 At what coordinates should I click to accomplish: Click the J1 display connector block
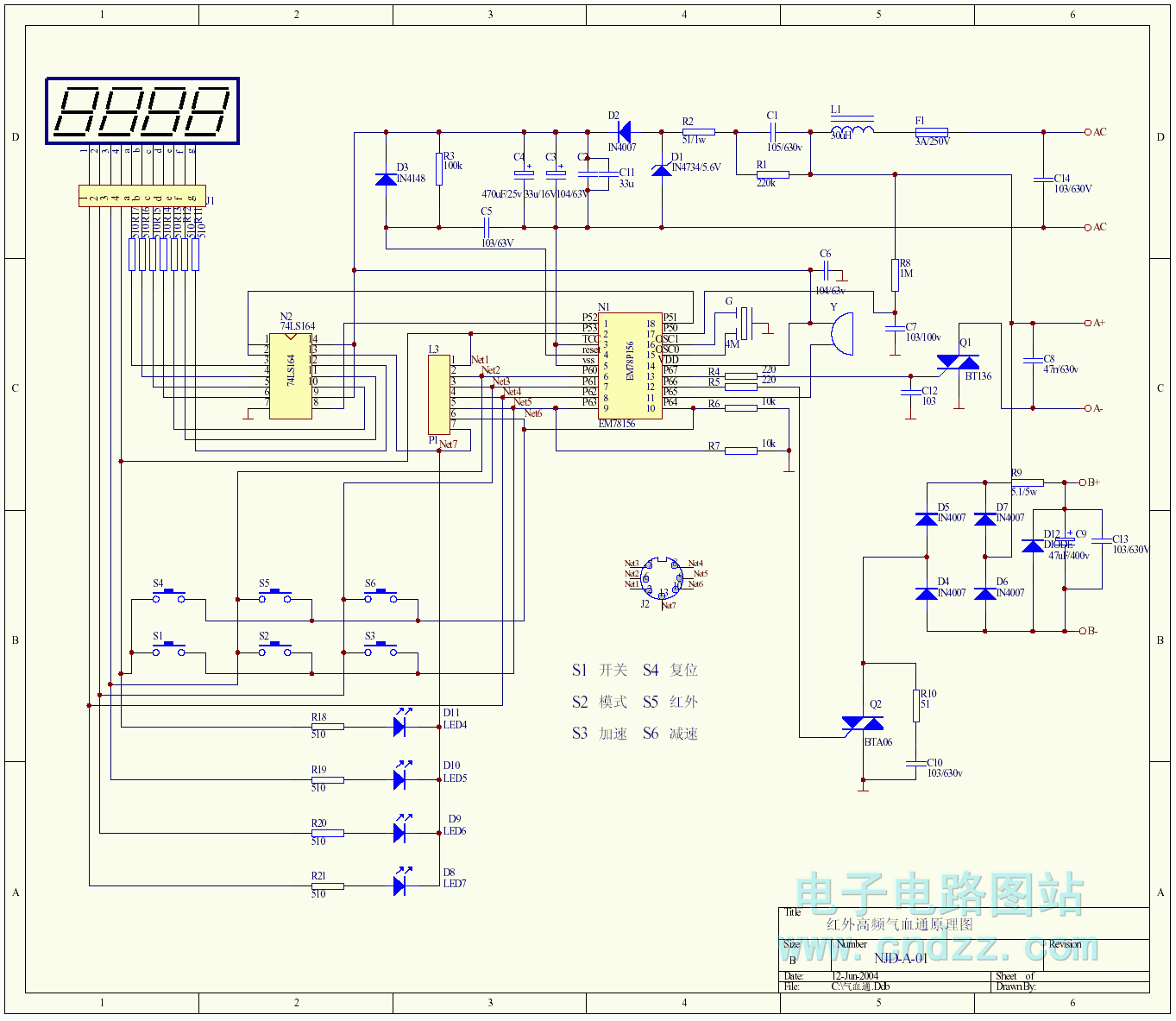[142, 195]
